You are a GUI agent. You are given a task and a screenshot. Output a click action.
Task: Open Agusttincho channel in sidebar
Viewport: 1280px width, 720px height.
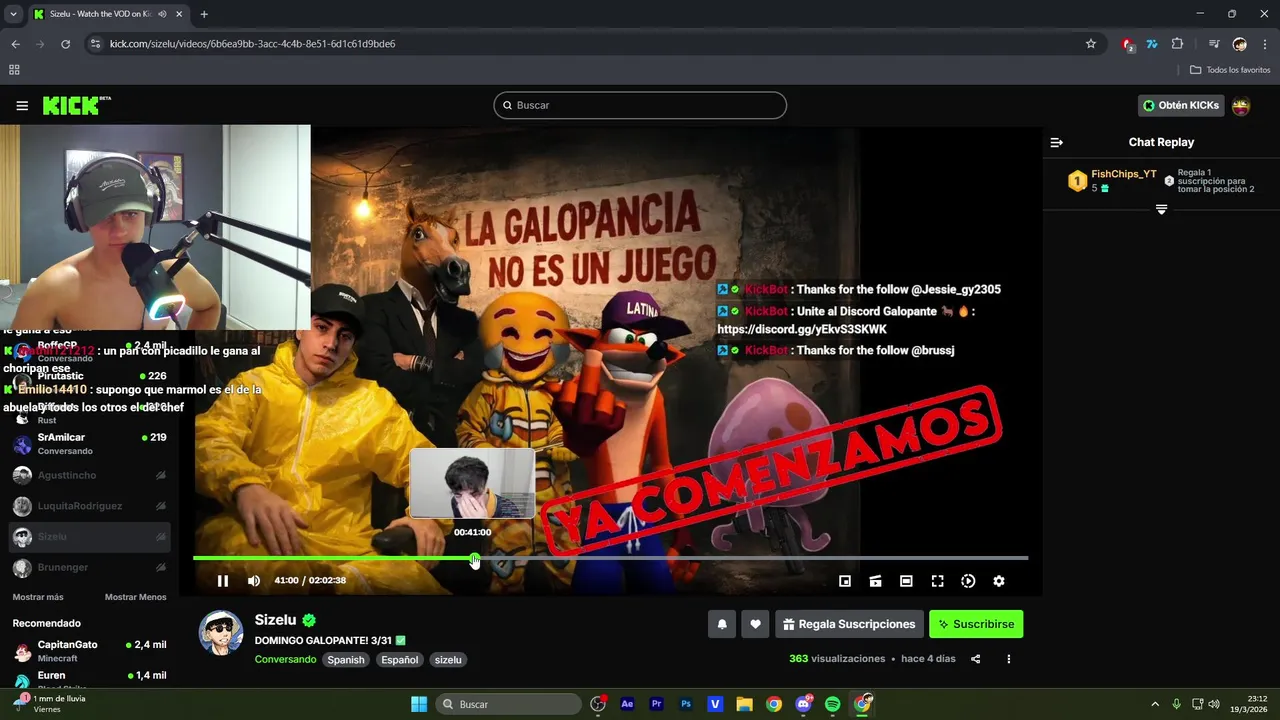tap(90, 475)
